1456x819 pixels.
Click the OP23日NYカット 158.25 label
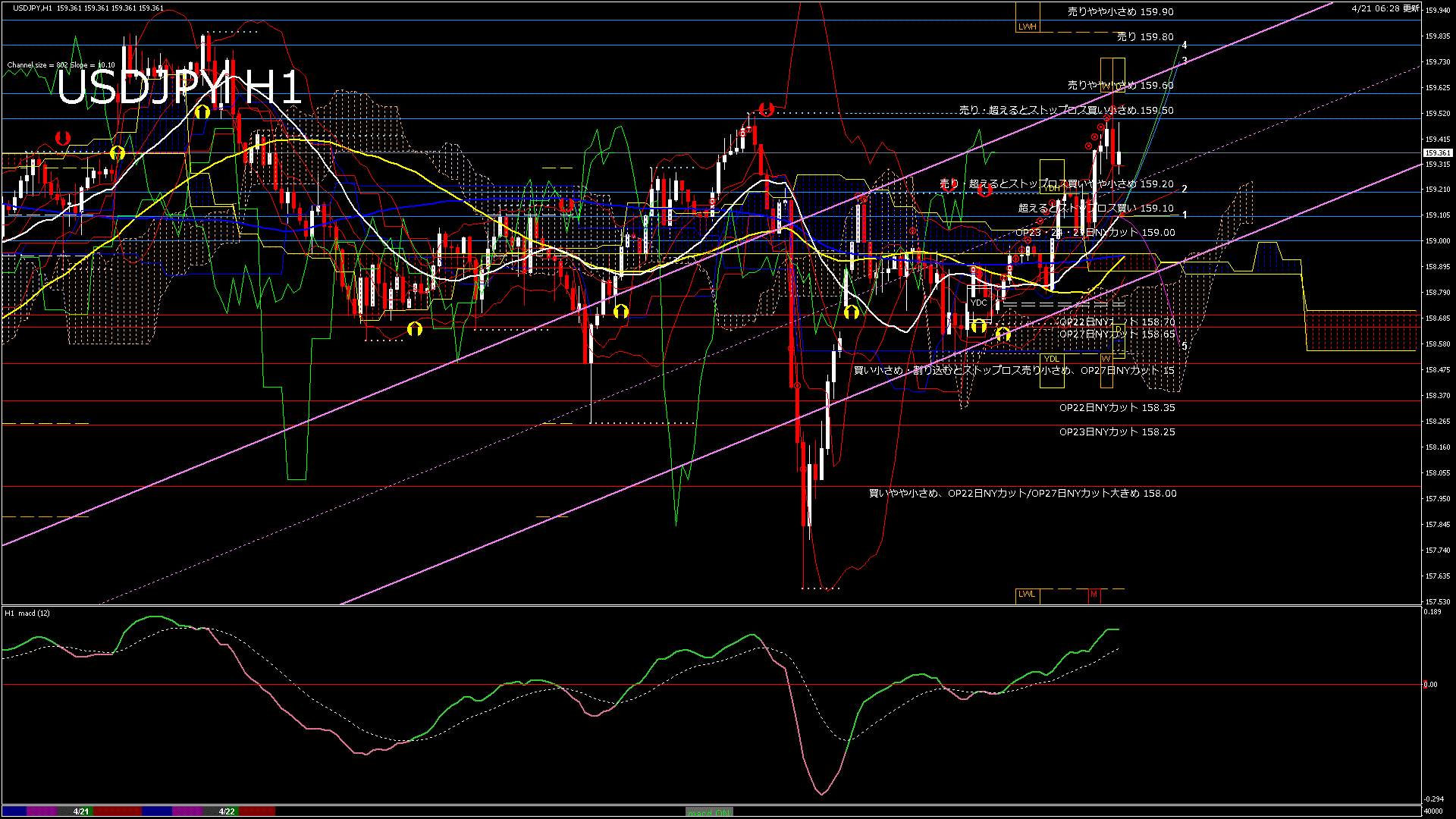coord(1117,432)
